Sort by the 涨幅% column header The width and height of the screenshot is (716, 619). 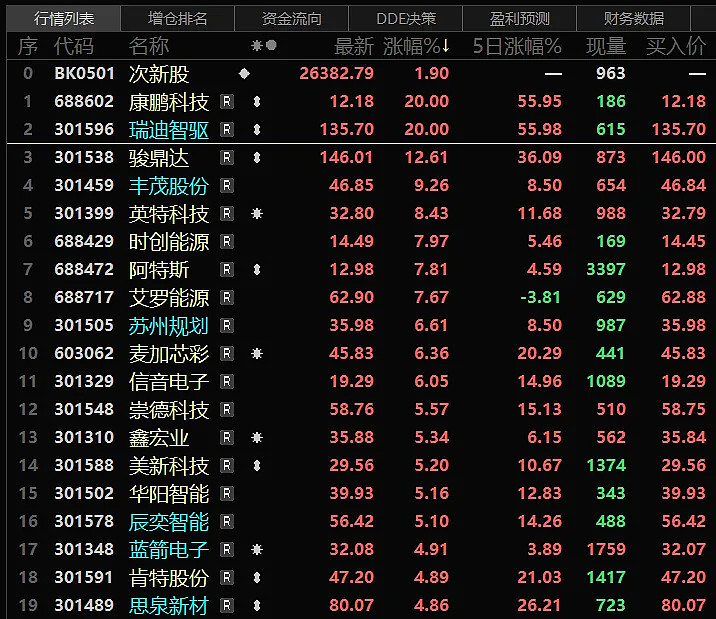[x=416, y=46]
